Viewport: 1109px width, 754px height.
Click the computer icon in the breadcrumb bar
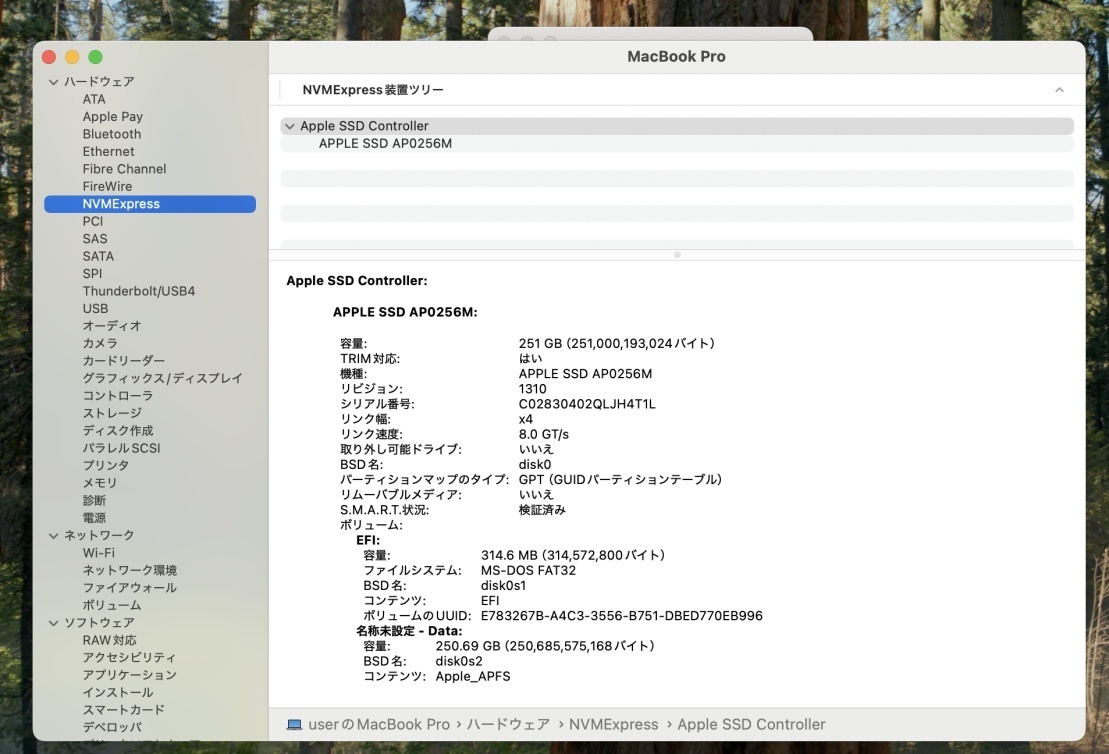pos(294,724)
